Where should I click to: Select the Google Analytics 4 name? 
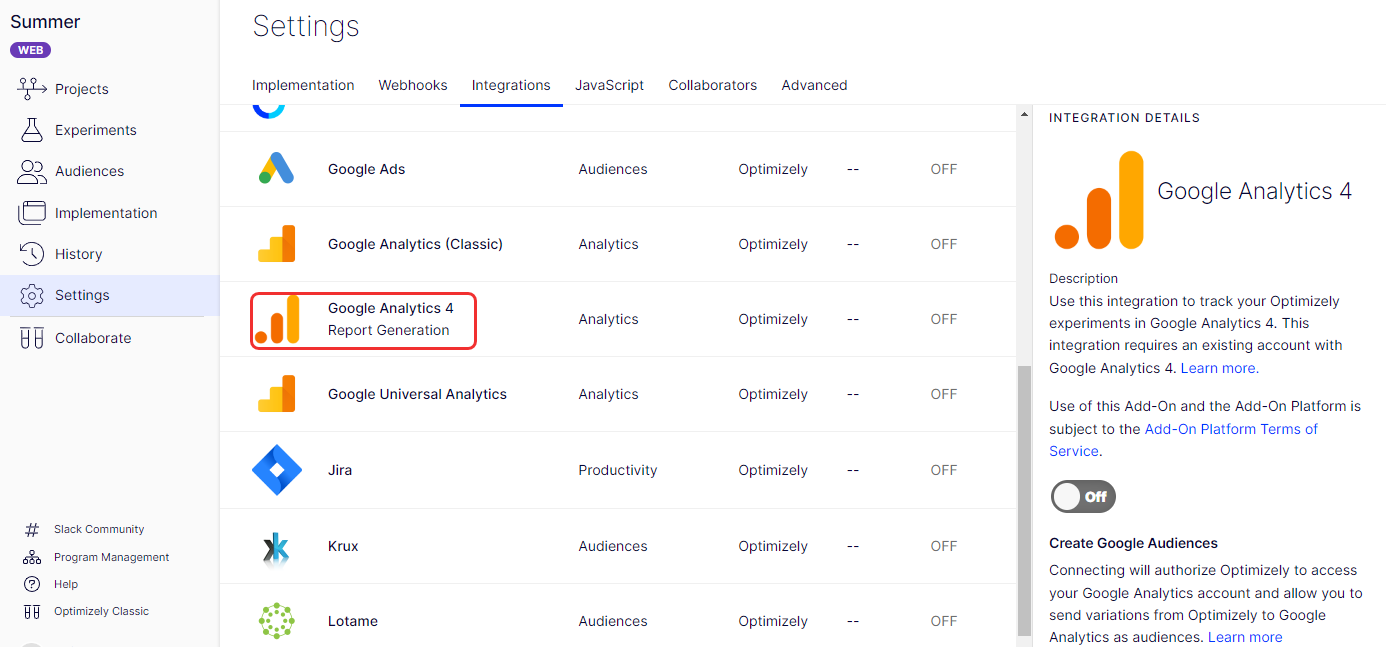391,308
